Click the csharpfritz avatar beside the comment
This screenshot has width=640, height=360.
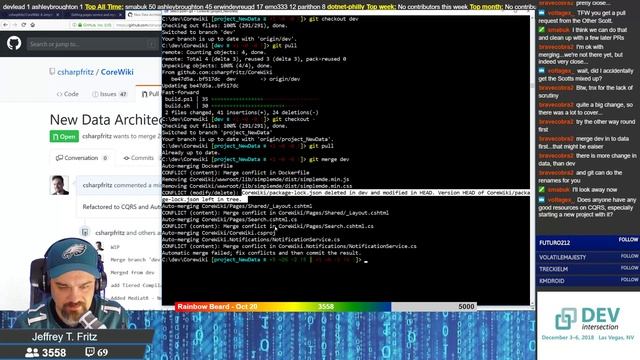tap(59, 185)
